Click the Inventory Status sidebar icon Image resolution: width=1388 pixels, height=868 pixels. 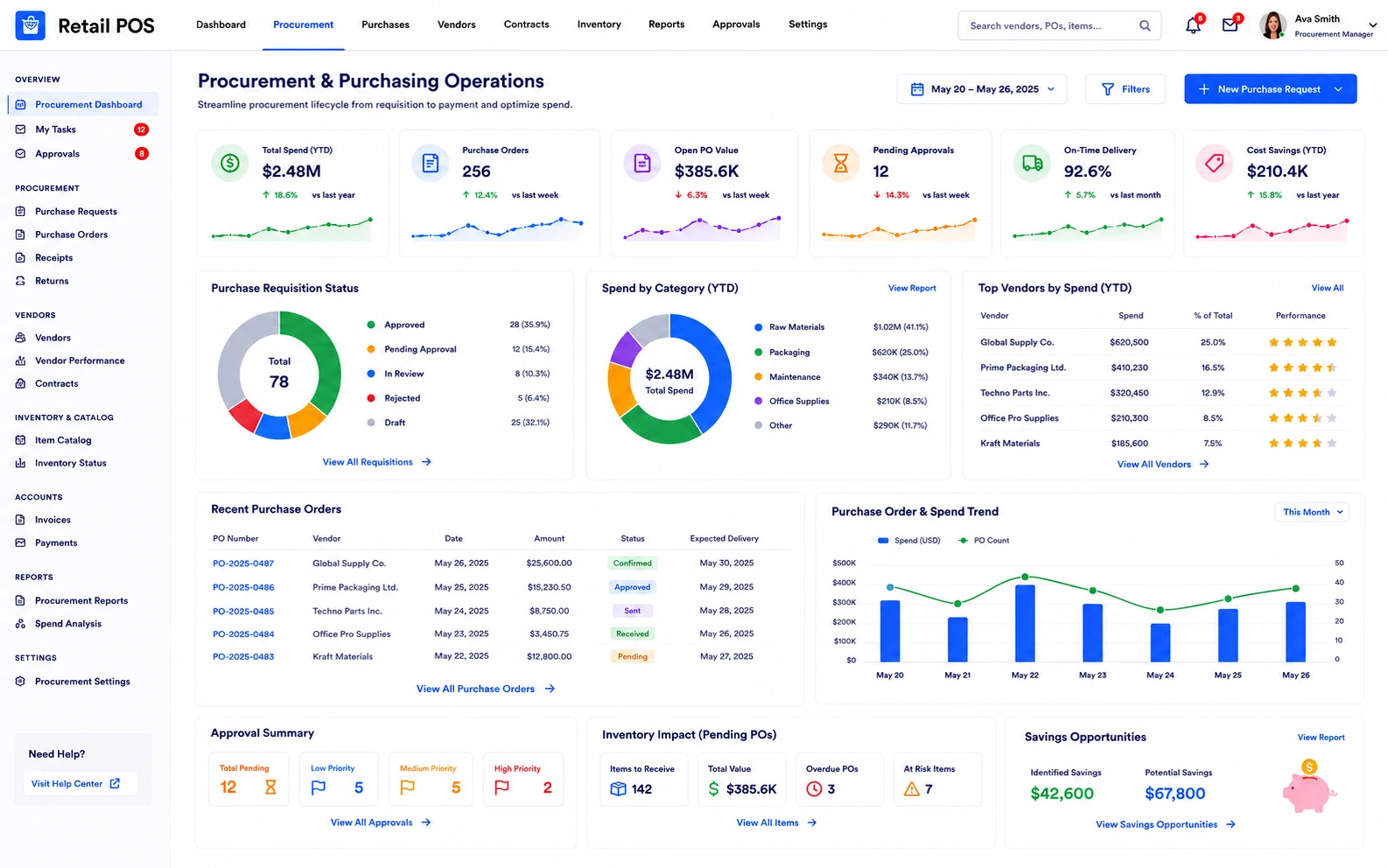point(20,463)
